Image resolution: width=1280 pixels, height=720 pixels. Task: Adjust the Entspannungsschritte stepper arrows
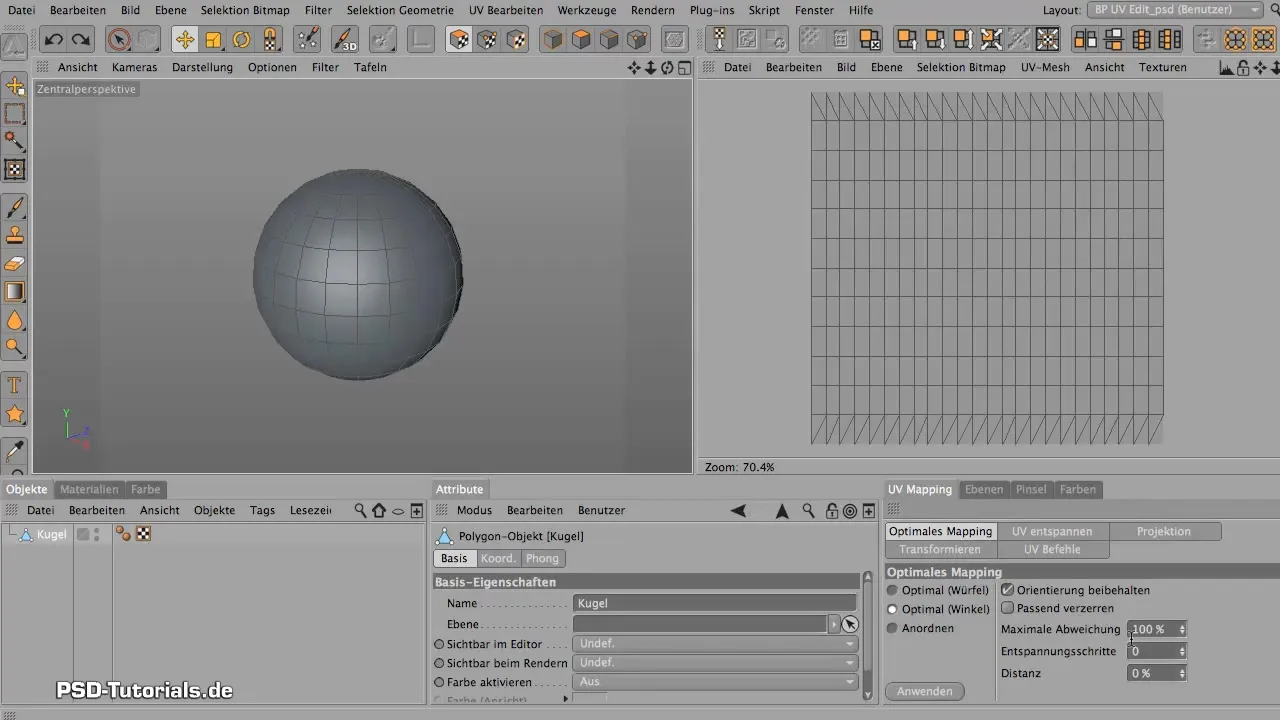(1182, 651)
